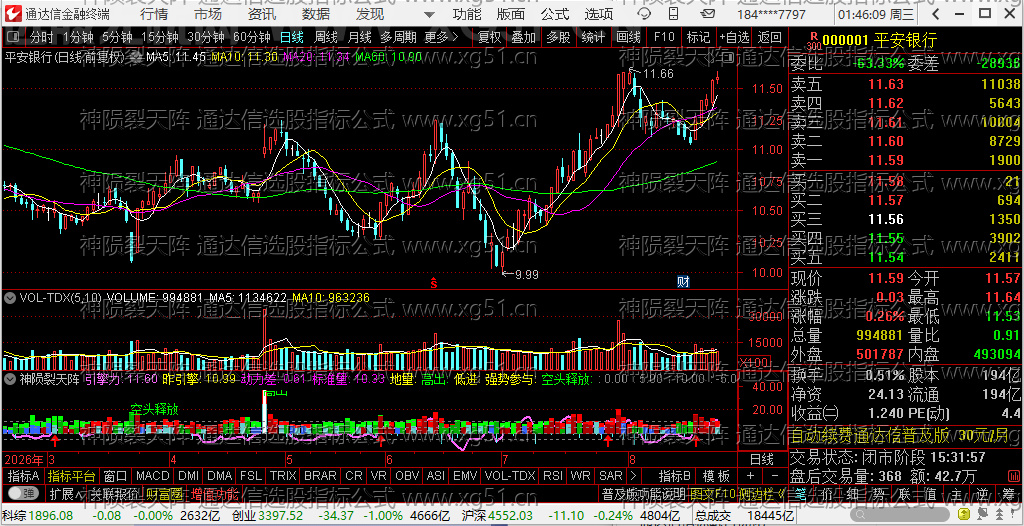The width and height of the screenshot is (1024, 526).
Task: Expand the 扩展∧ panel
Action: click(65, 493)
